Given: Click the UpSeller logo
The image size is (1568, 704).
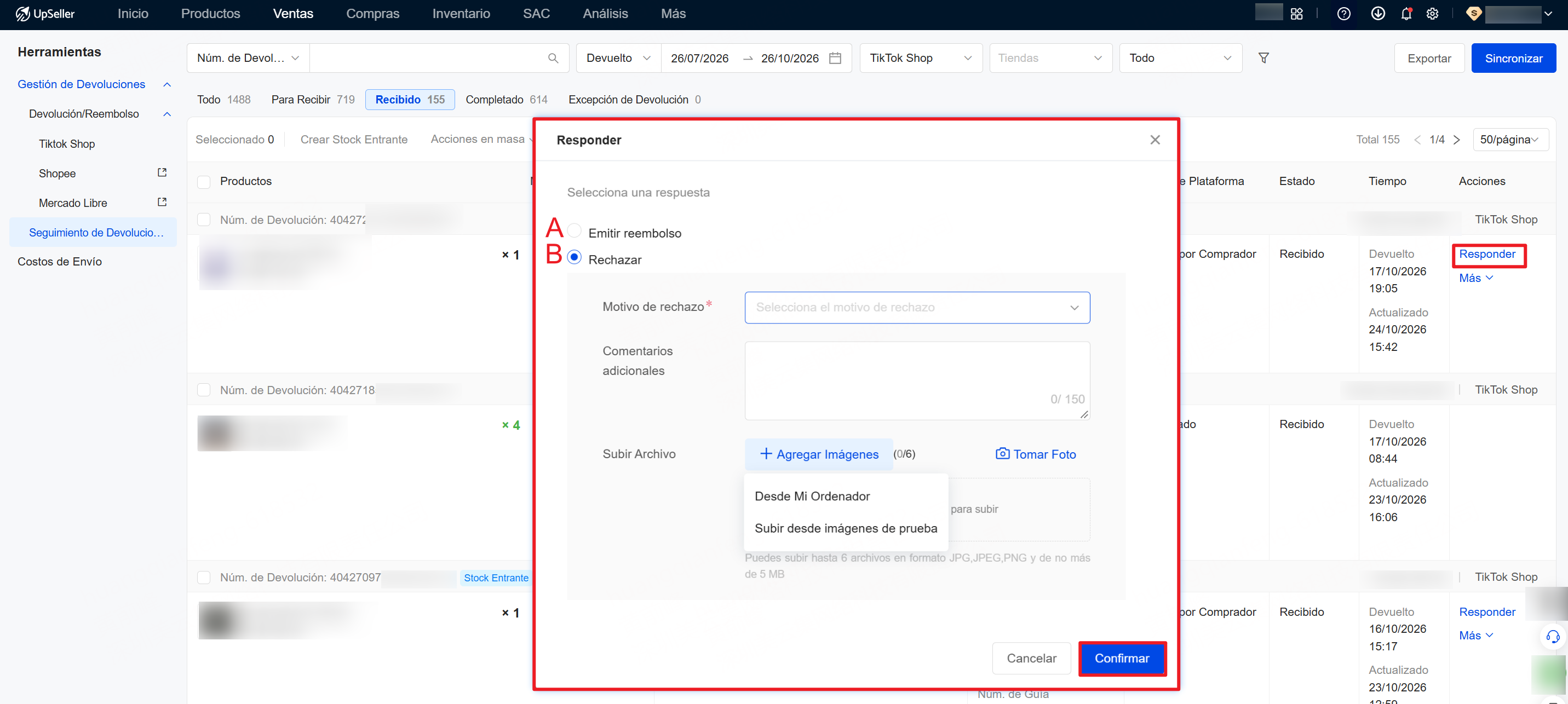Looking at the screenshot, I should coord(45,13).
